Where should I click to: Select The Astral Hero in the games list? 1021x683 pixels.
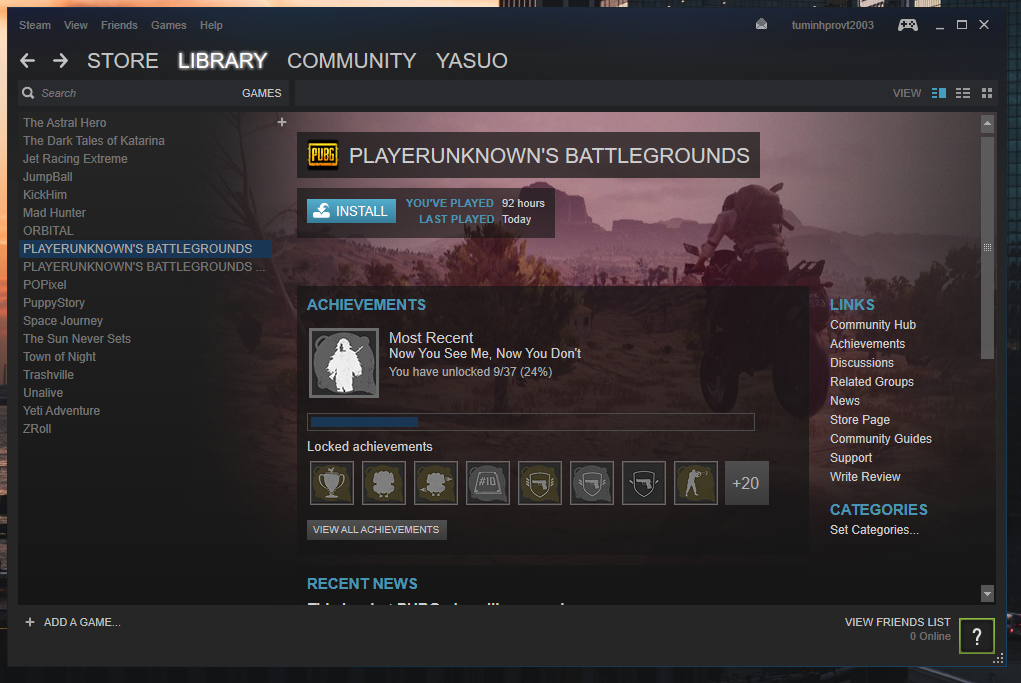click(x=64, y=122)
